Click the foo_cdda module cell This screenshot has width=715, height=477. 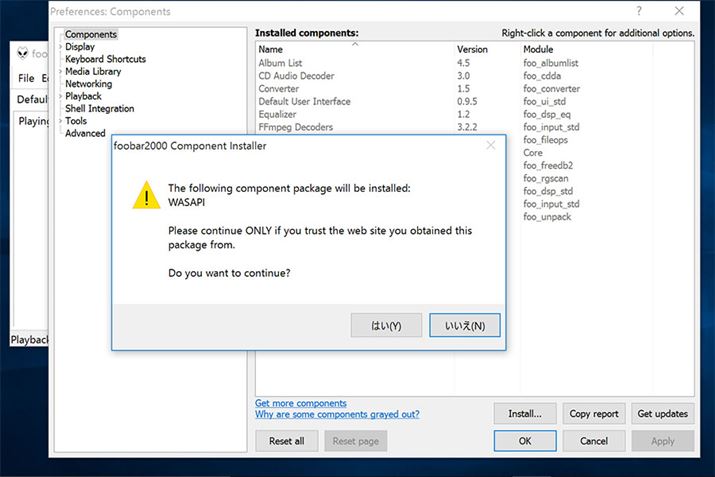pyautogui.click(x=542, y=76)
